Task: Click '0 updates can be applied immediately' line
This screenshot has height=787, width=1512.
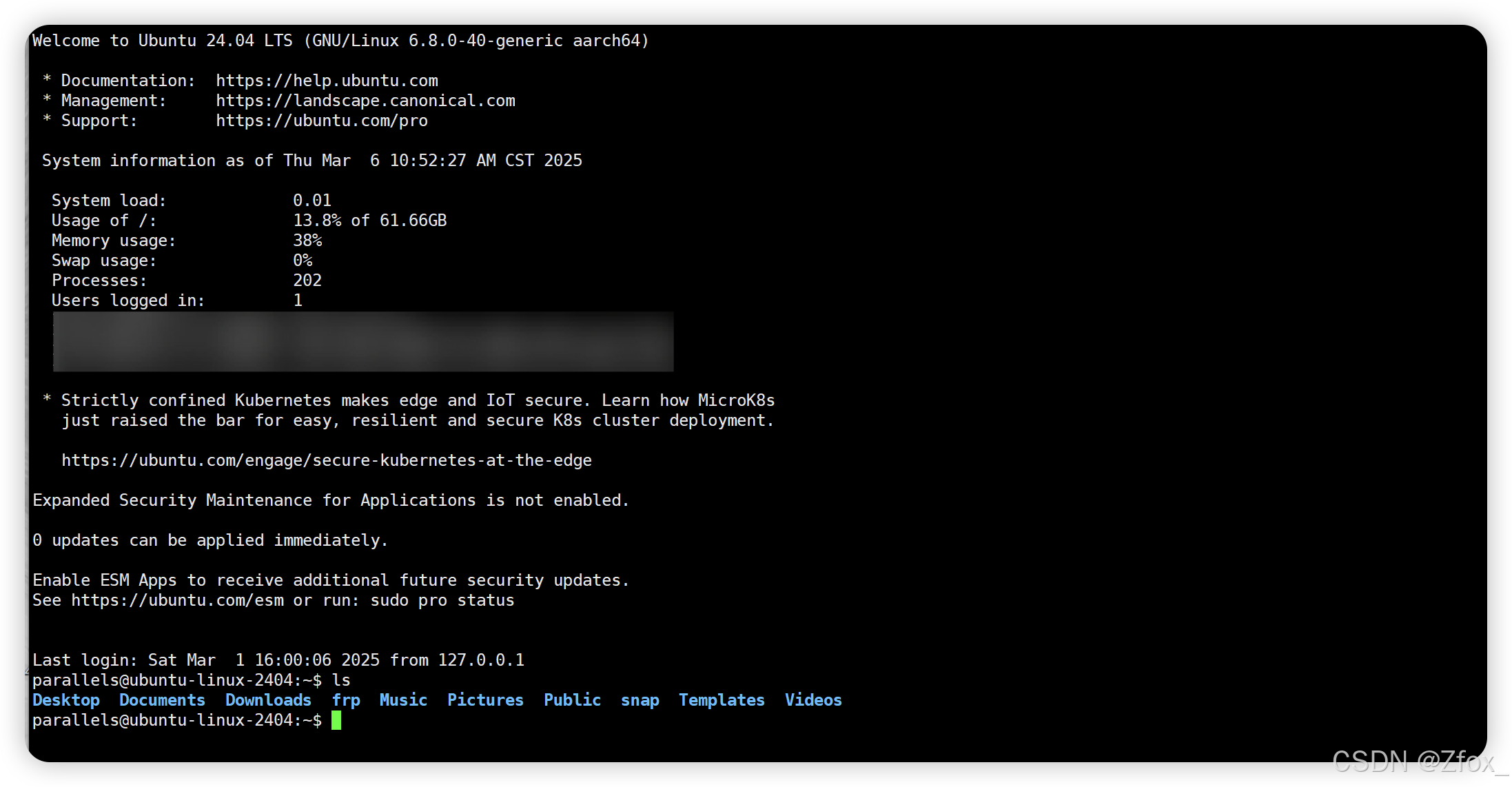Action: tap(210, 540)
